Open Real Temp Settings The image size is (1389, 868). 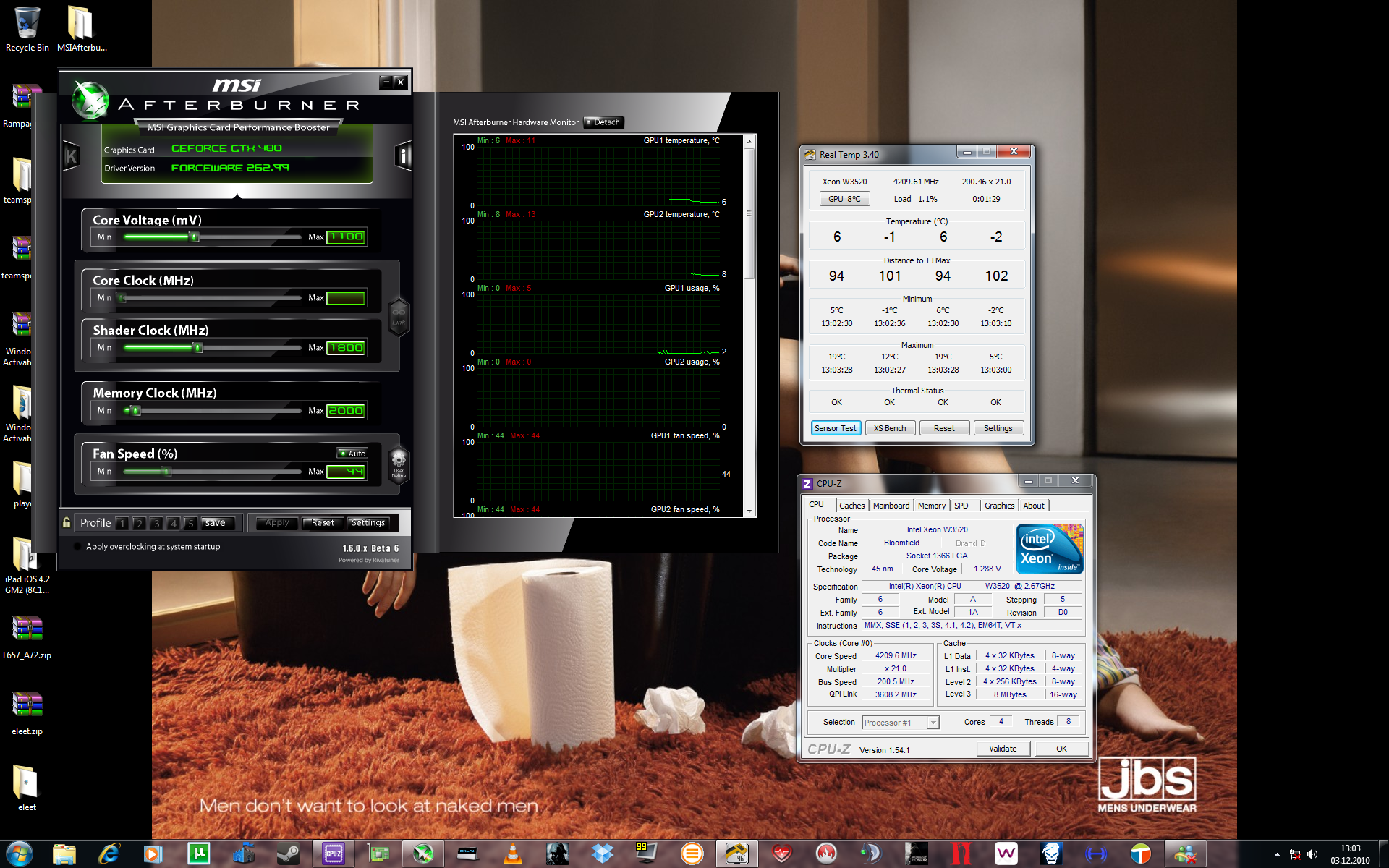tap(998, 428)
